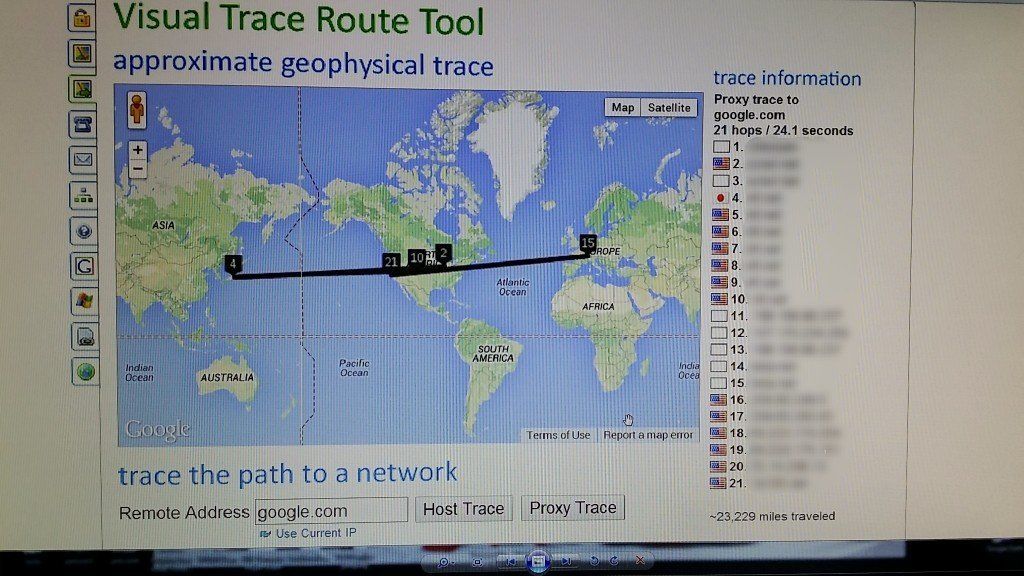1024x576 pixels.
Task: Select the US flag beside hop 5
Action: (x=720, y=214)
